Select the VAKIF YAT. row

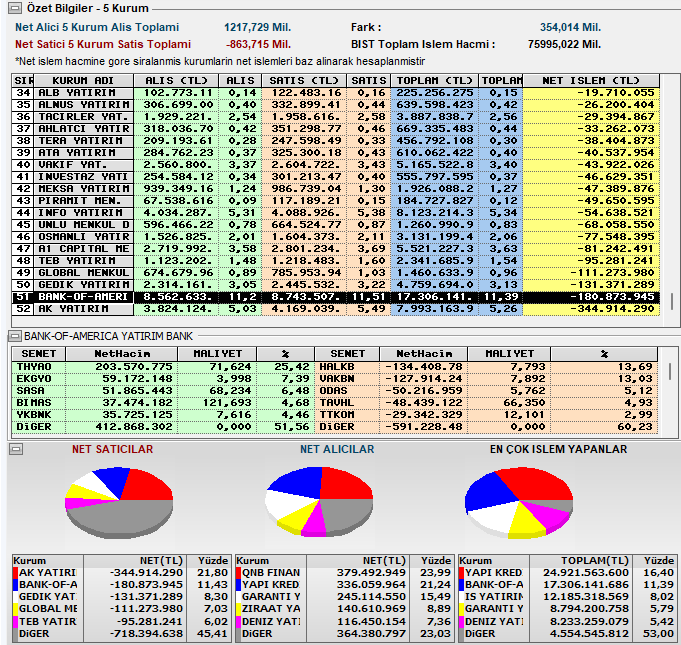pyautogui.click(x=336, y=165)
